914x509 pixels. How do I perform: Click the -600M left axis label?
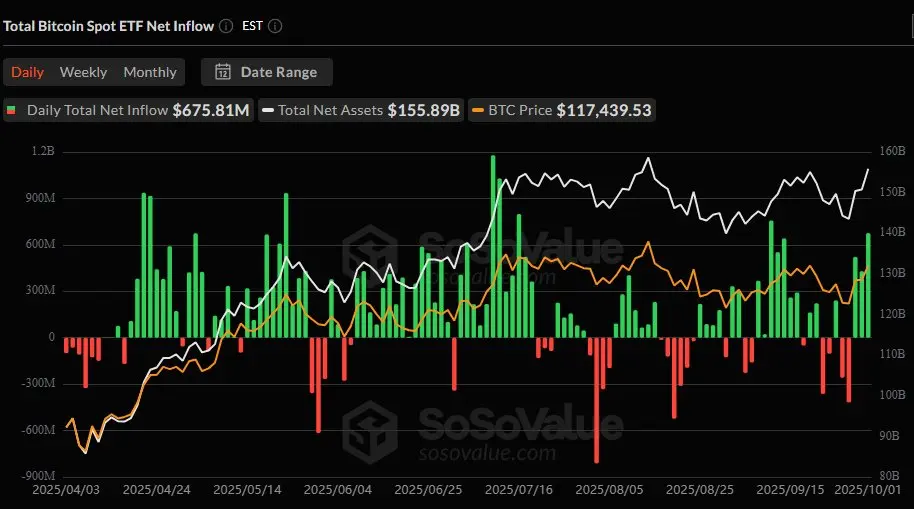point(39,430)
